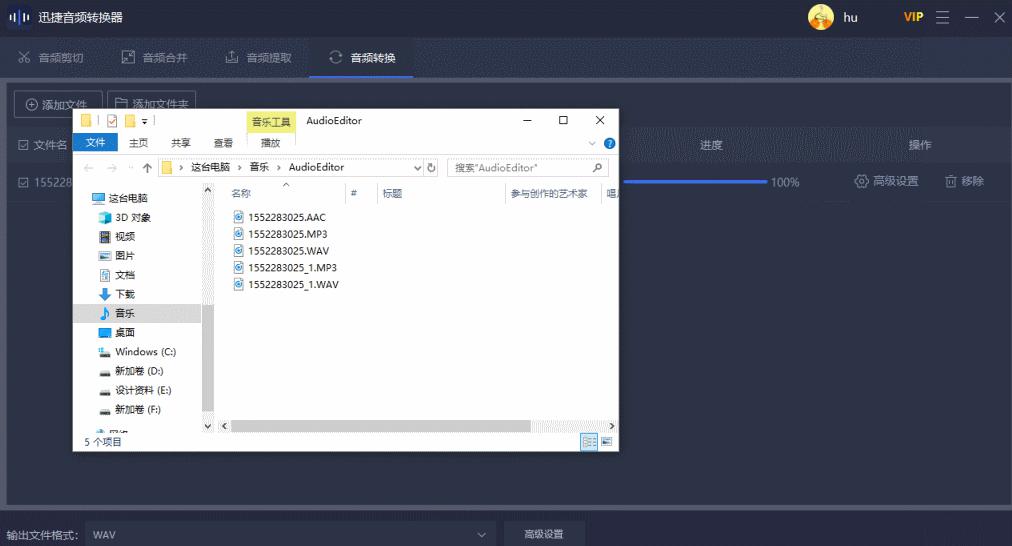Screen dimensions: 1012x546
Task: Switch to large icons view in status bar
Action: [x=606, y=441]
